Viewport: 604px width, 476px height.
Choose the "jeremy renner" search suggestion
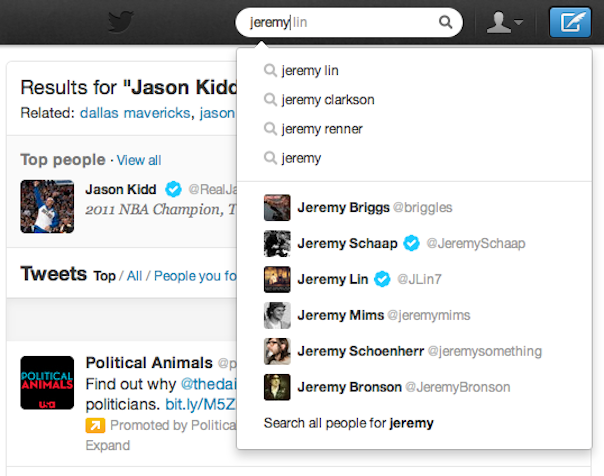click(x=322, y=129)
